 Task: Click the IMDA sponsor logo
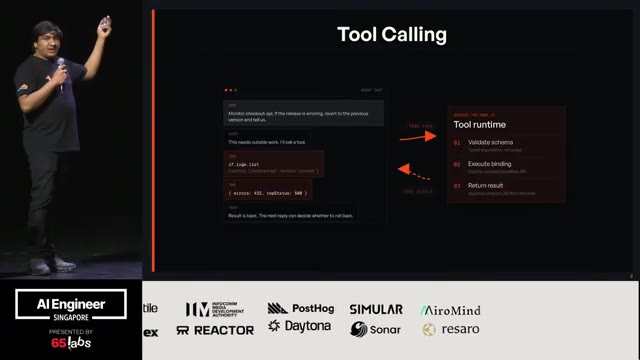[x=215, y=309]
